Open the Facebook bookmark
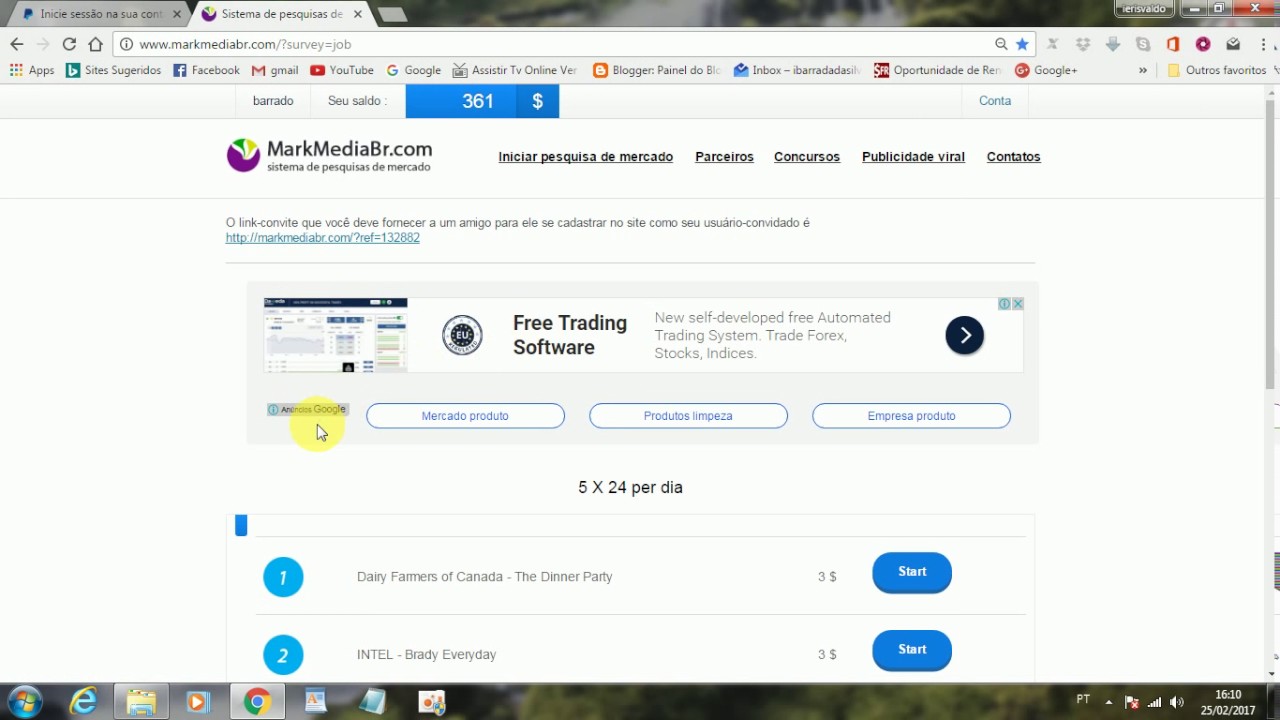 pos(206,70)
